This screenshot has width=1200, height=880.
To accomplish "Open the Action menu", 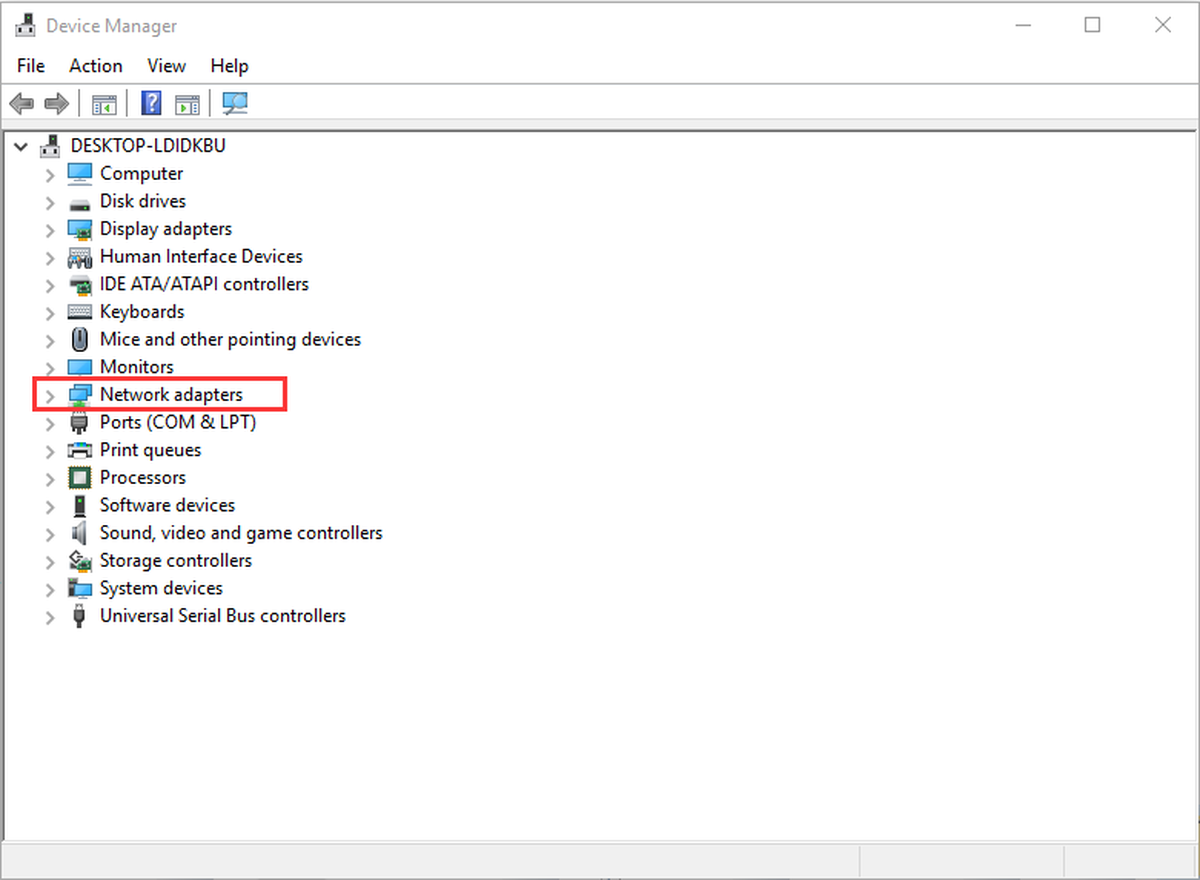I will pyautogui.click(x=96, y=66).
